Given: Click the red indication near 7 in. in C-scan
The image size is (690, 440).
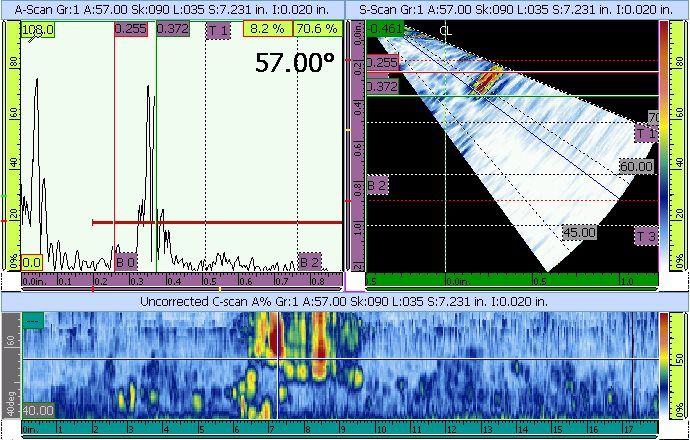Looking at the screenshot, I should [275, 337].
